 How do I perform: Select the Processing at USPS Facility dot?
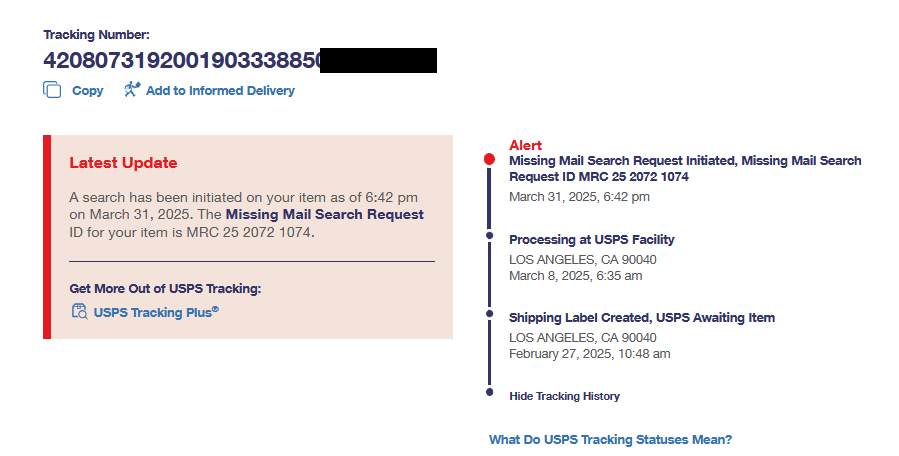[489, 236]
